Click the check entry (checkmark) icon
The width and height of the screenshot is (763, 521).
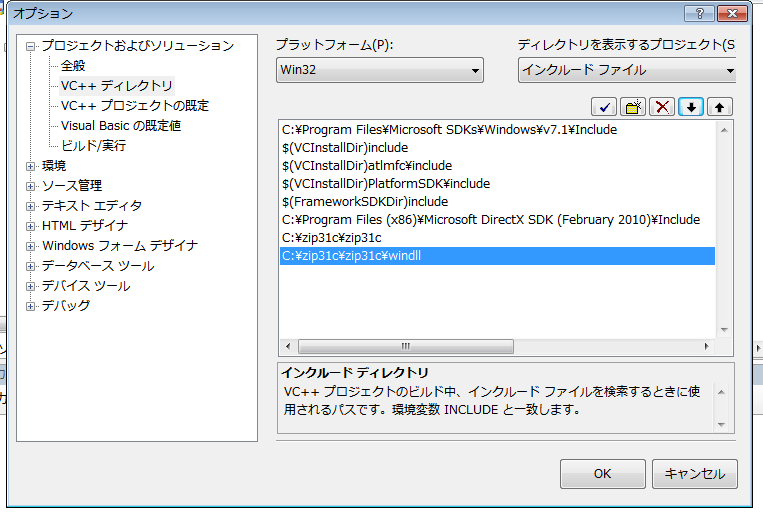pos(604,107)
